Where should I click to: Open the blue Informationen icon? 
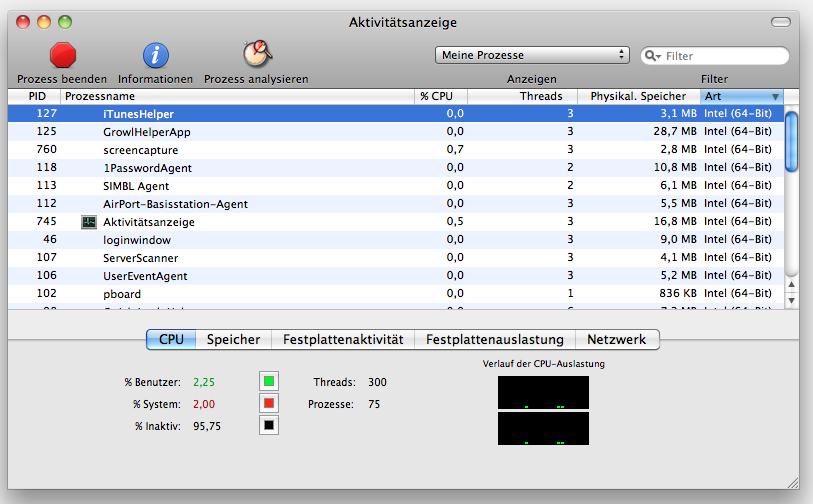156,55
